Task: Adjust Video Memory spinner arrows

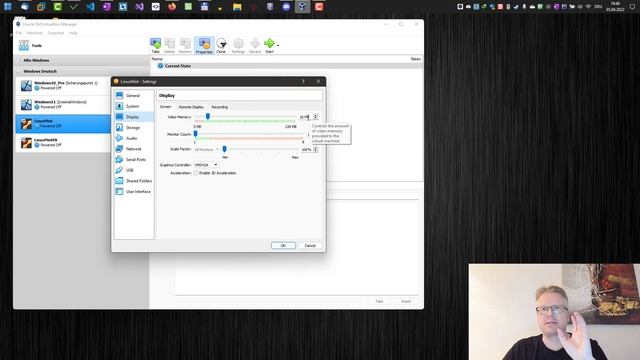Action: point(316,117)
